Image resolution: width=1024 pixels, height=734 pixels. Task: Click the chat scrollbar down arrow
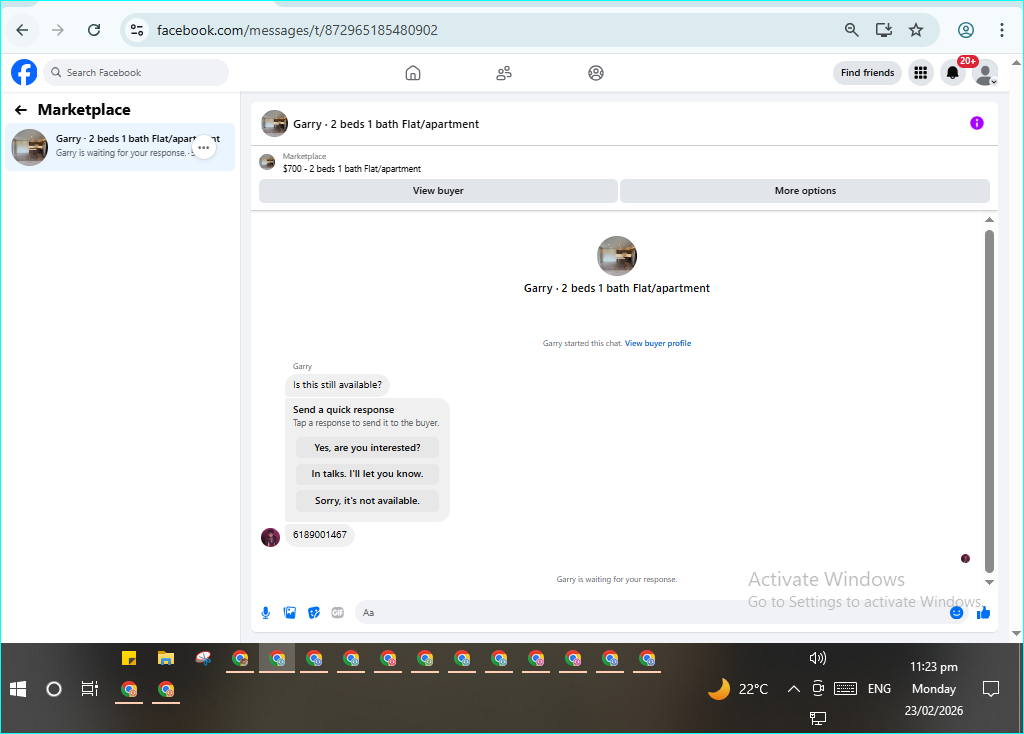click(x=989, y=582)
